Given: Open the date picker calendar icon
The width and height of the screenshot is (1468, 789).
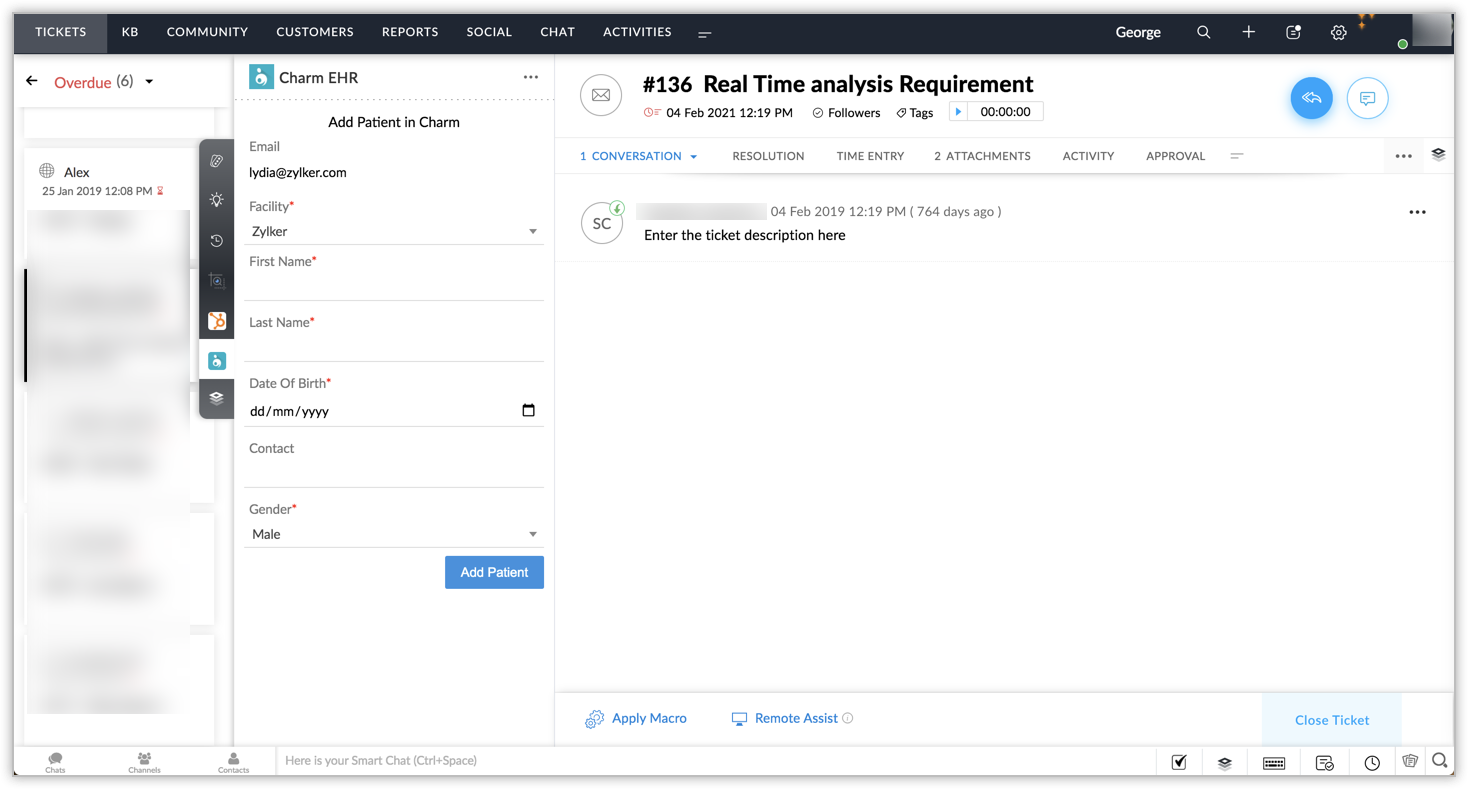Looking at the screenshot, I should click(x=528, y=410).
